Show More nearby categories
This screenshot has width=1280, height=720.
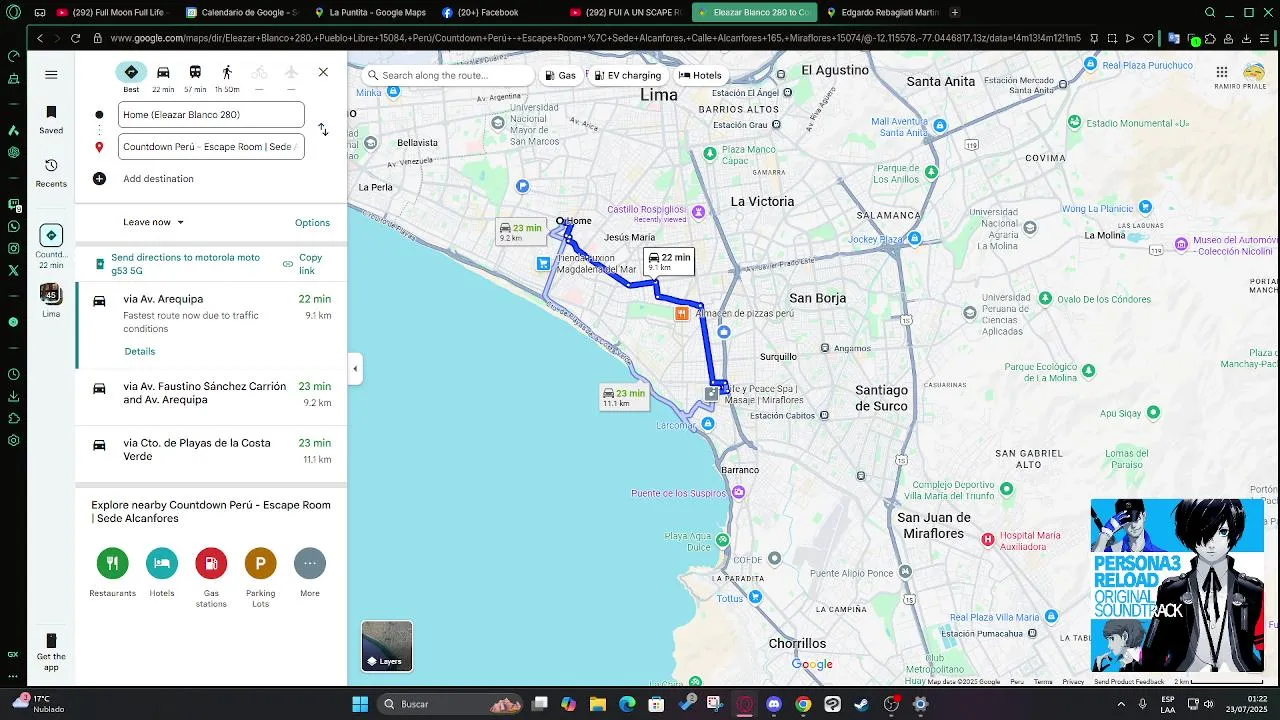pos(310,573)
